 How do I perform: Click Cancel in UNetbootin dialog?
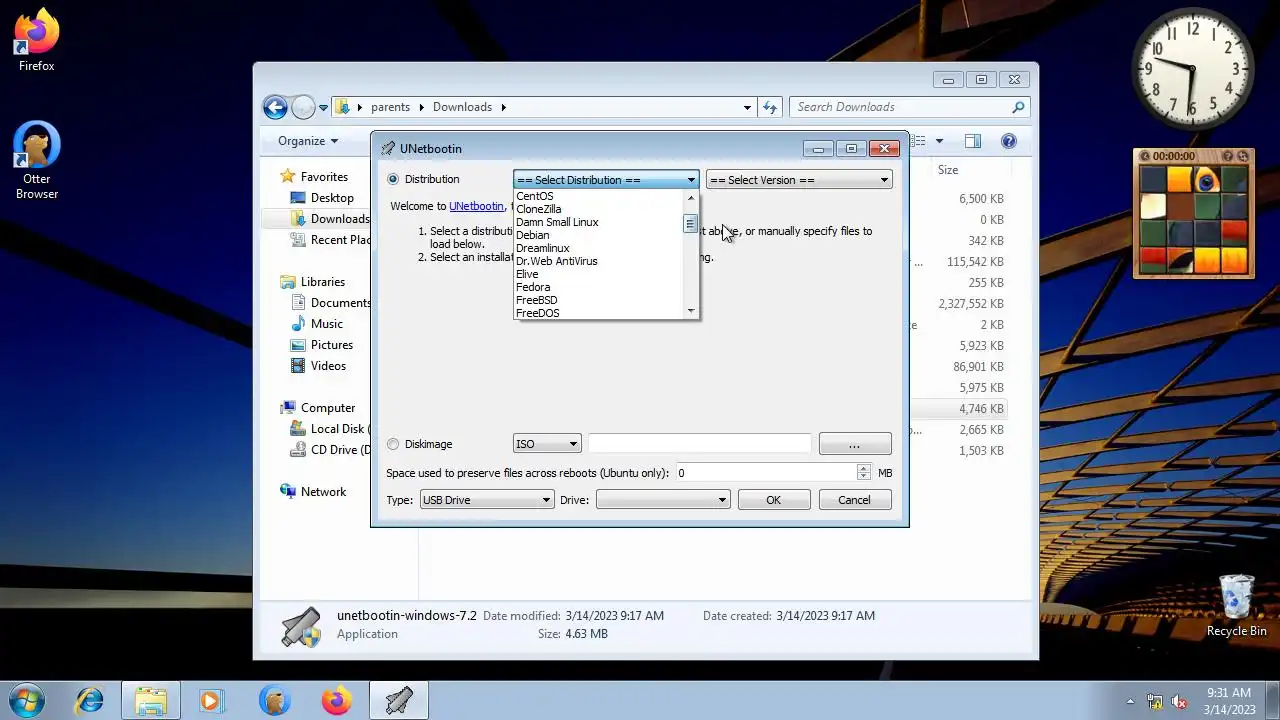855,500
